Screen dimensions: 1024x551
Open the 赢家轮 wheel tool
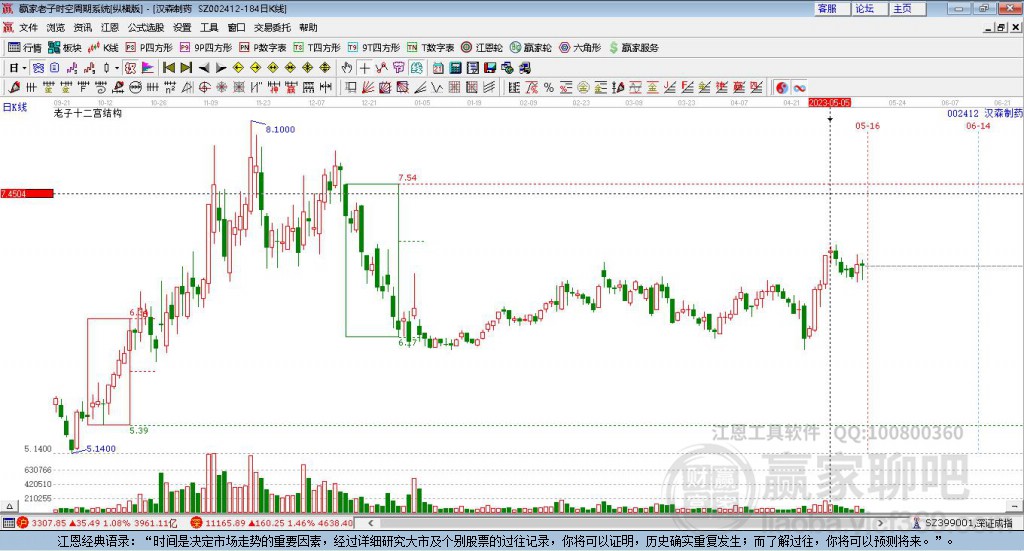530,48
